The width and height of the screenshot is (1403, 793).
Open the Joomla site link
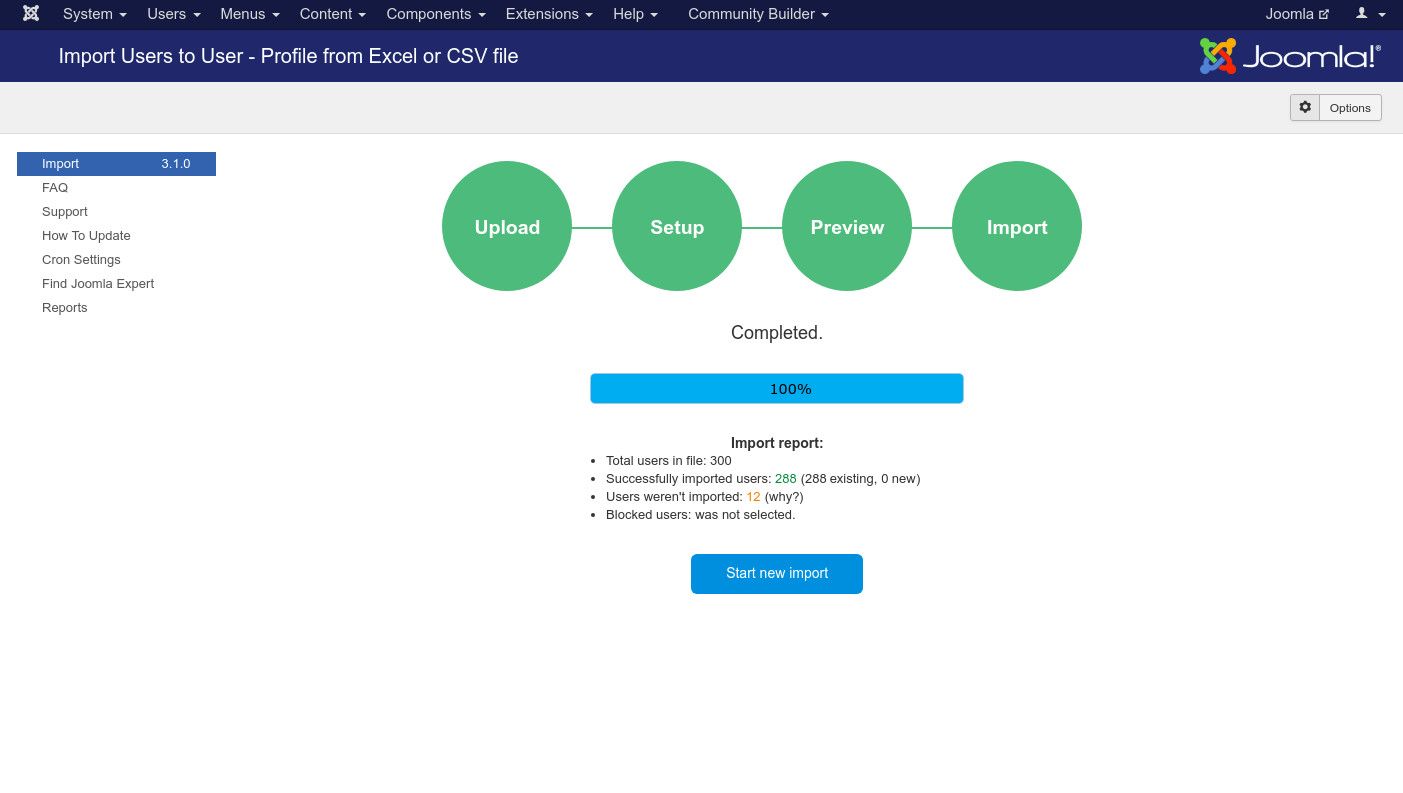(1297, 14)
